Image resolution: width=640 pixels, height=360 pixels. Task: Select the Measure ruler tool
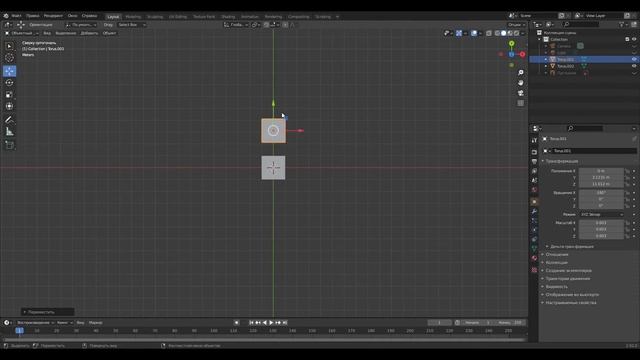[9, 132]
